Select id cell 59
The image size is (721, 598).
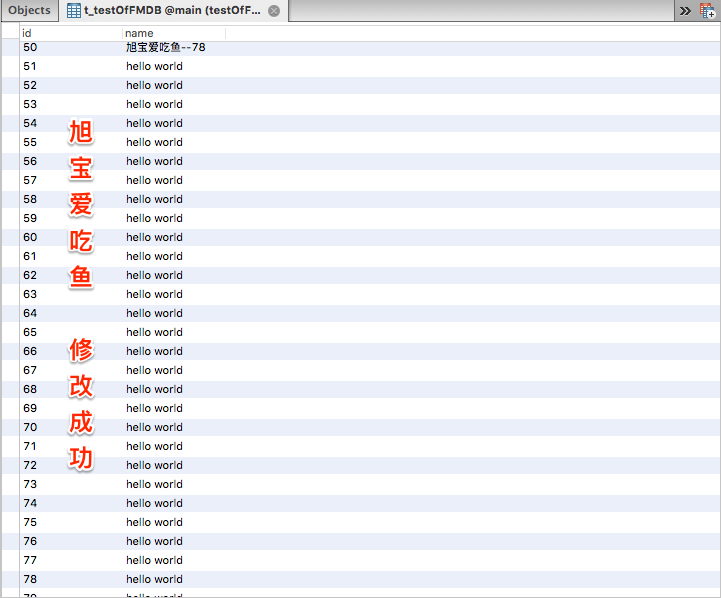pyautogui.click(x=30, y=218)
